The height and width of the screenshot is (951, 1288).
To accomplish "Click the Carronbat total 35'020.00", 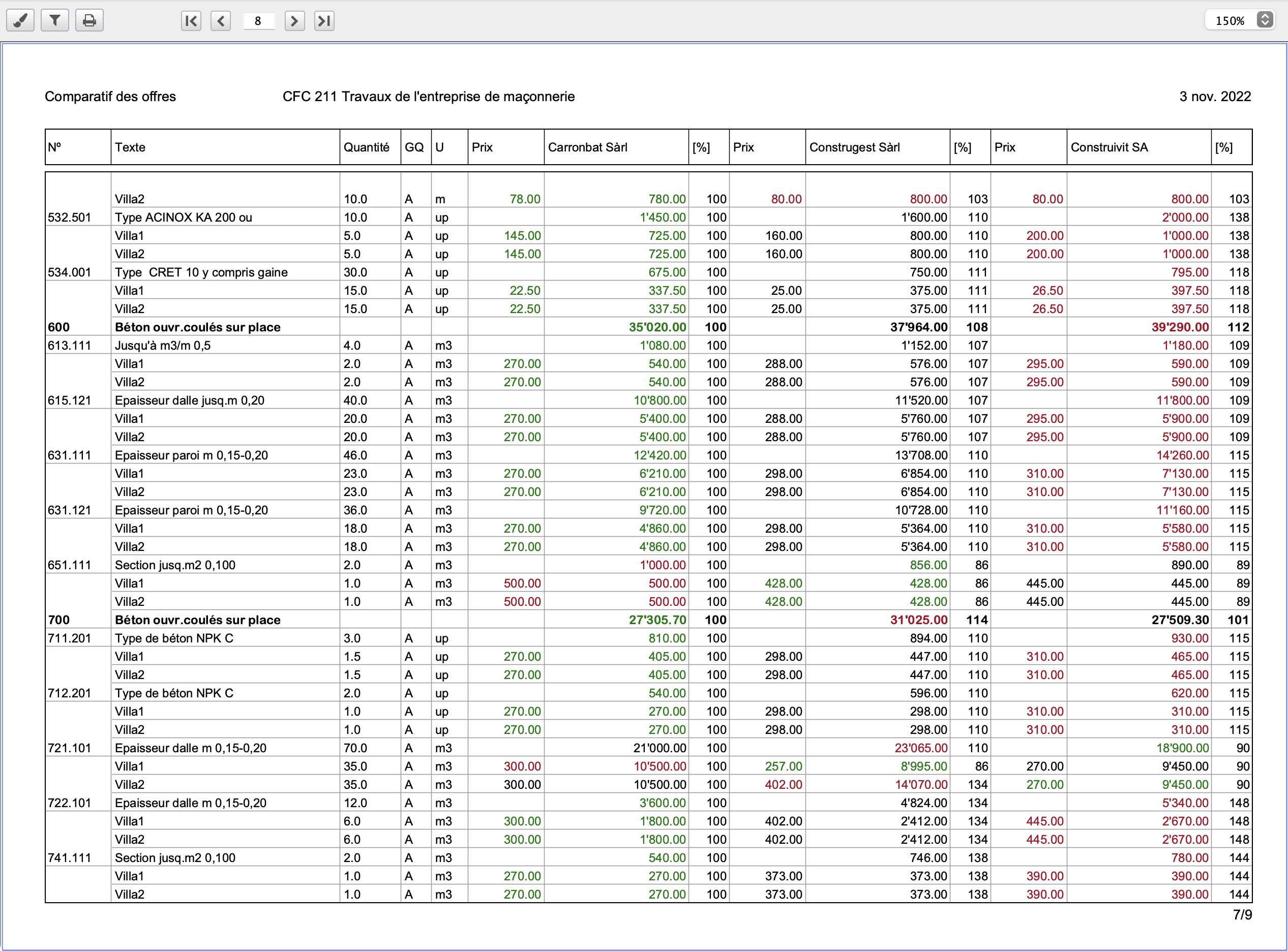I will click(x=657, y=327).
